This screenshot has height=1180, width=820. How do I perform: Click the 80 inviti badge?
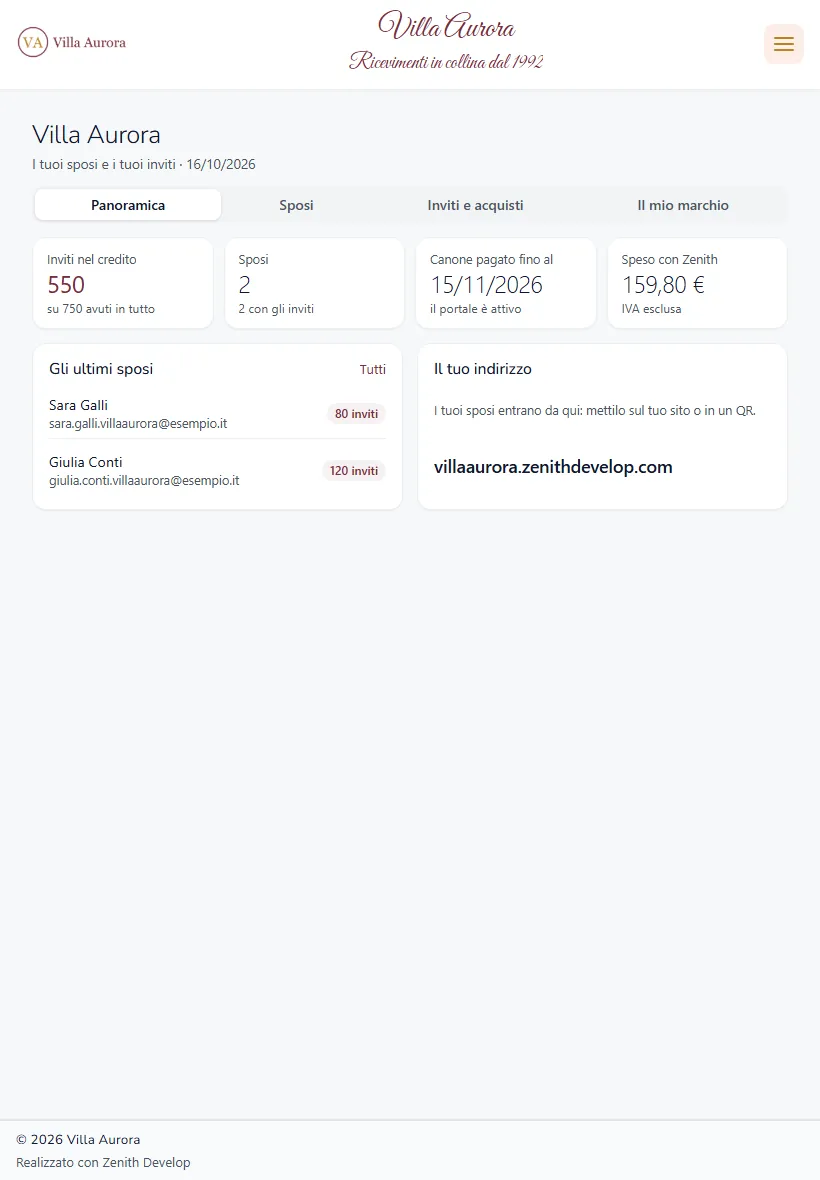coord(357,414)
